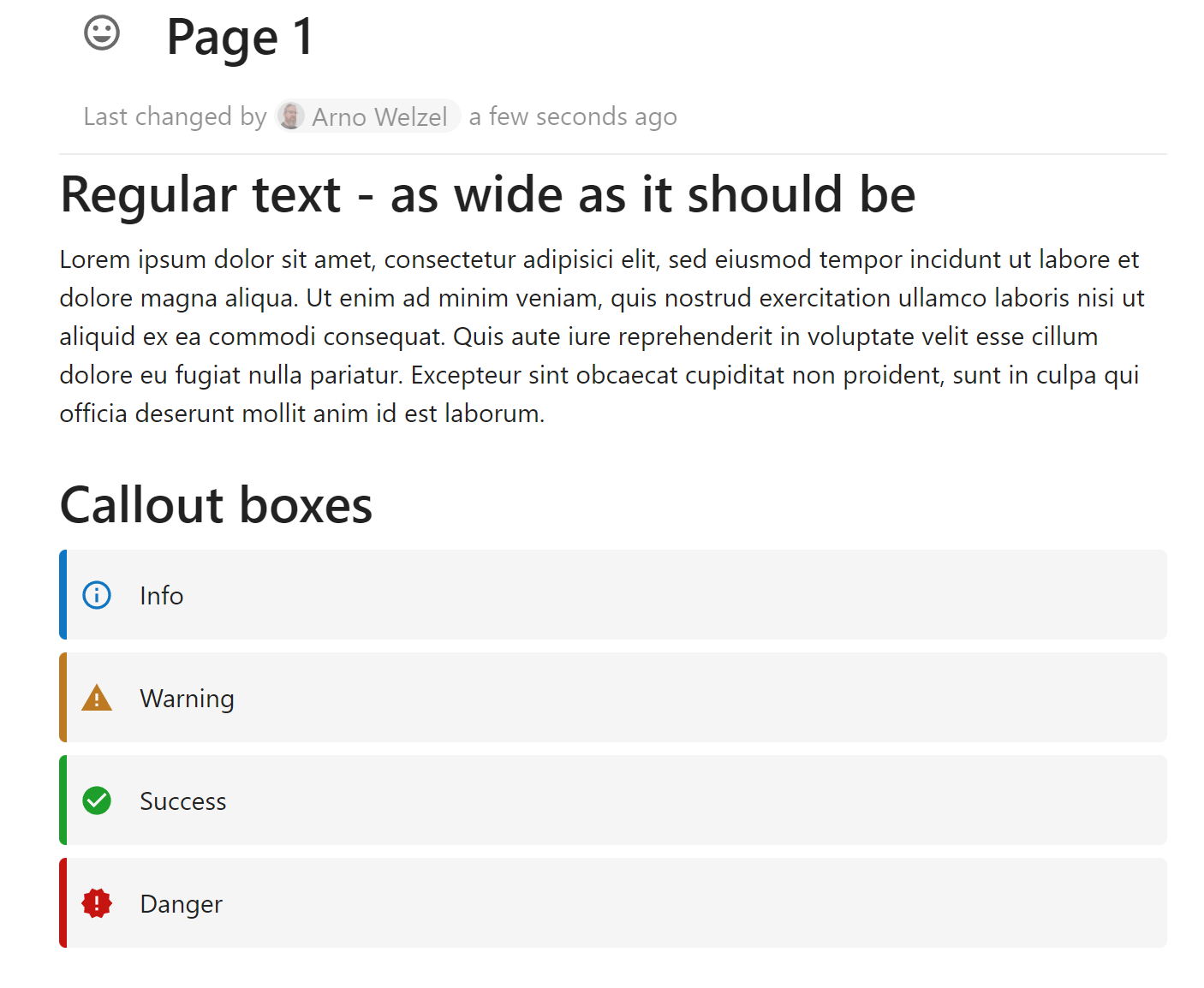1204x988 pixels.
Task: Click the 'Last changed by' label
Action: (x=175, y=116)
